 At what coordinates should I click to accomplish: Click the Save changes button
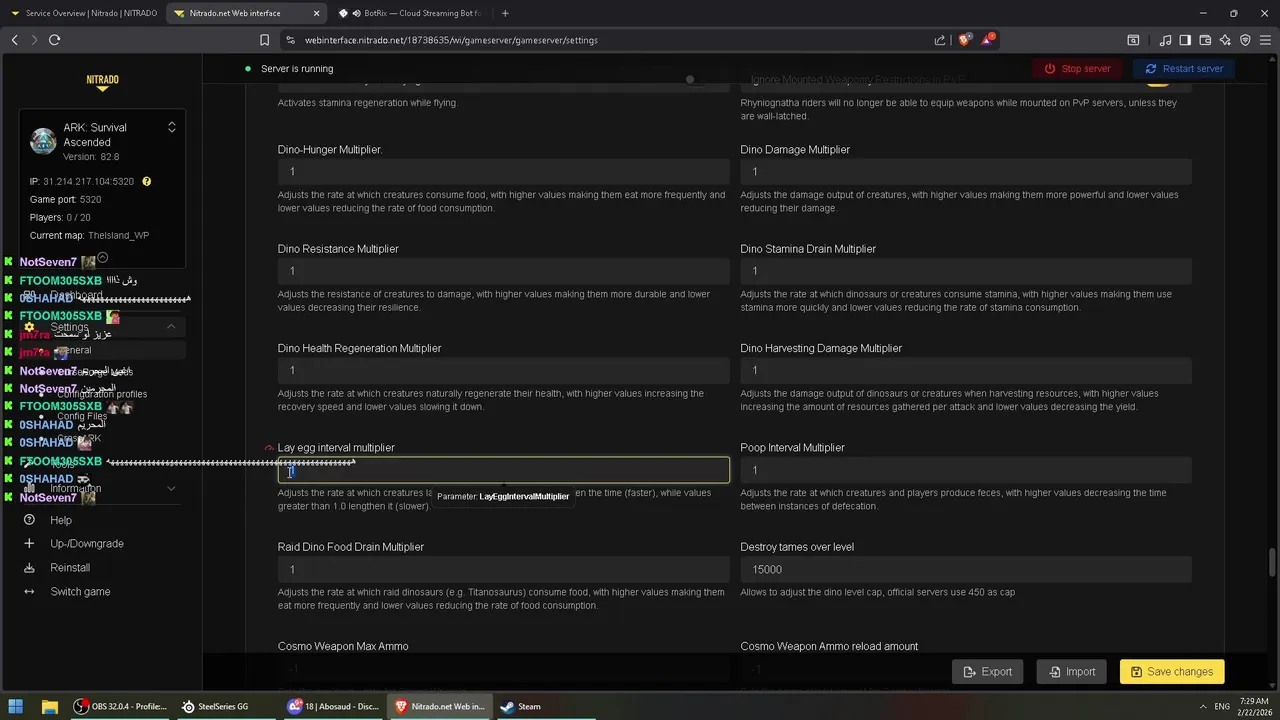tap(1172, 672)
